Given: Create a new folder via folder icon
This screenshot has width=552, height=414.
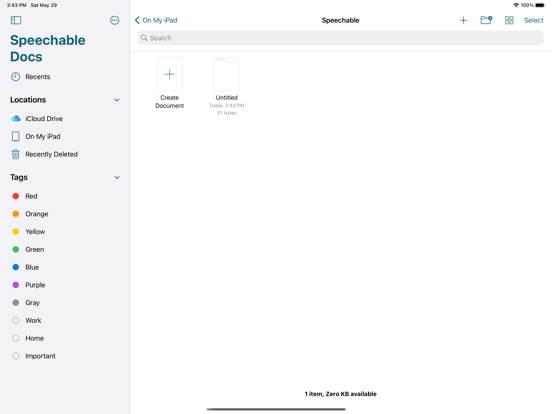Looking at the screenshot, I should coord(486,20).
